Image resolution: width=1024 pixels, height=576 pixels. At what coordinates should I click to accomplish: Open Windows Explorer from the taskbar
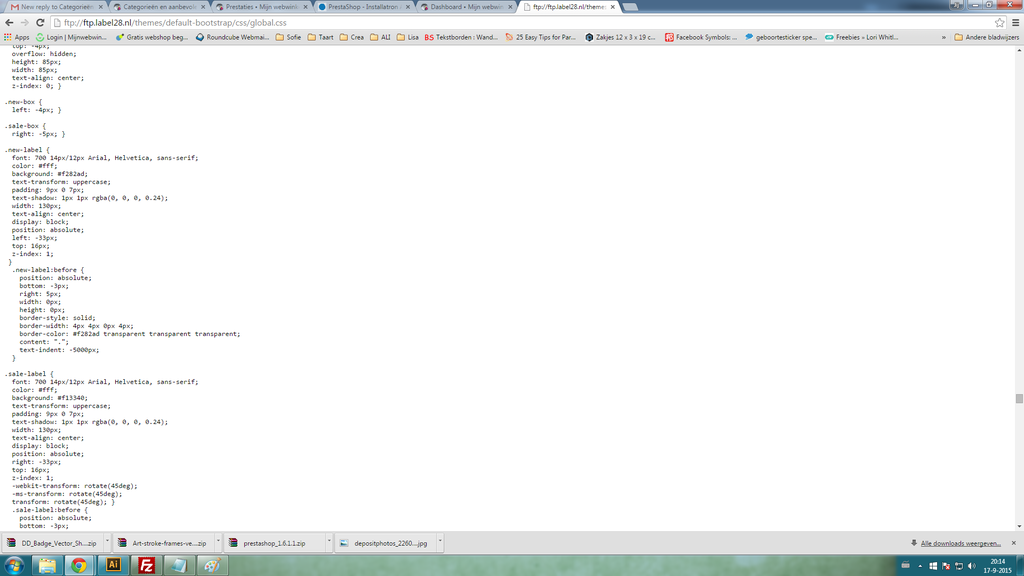pyautogui.click(x=46, y=565)
